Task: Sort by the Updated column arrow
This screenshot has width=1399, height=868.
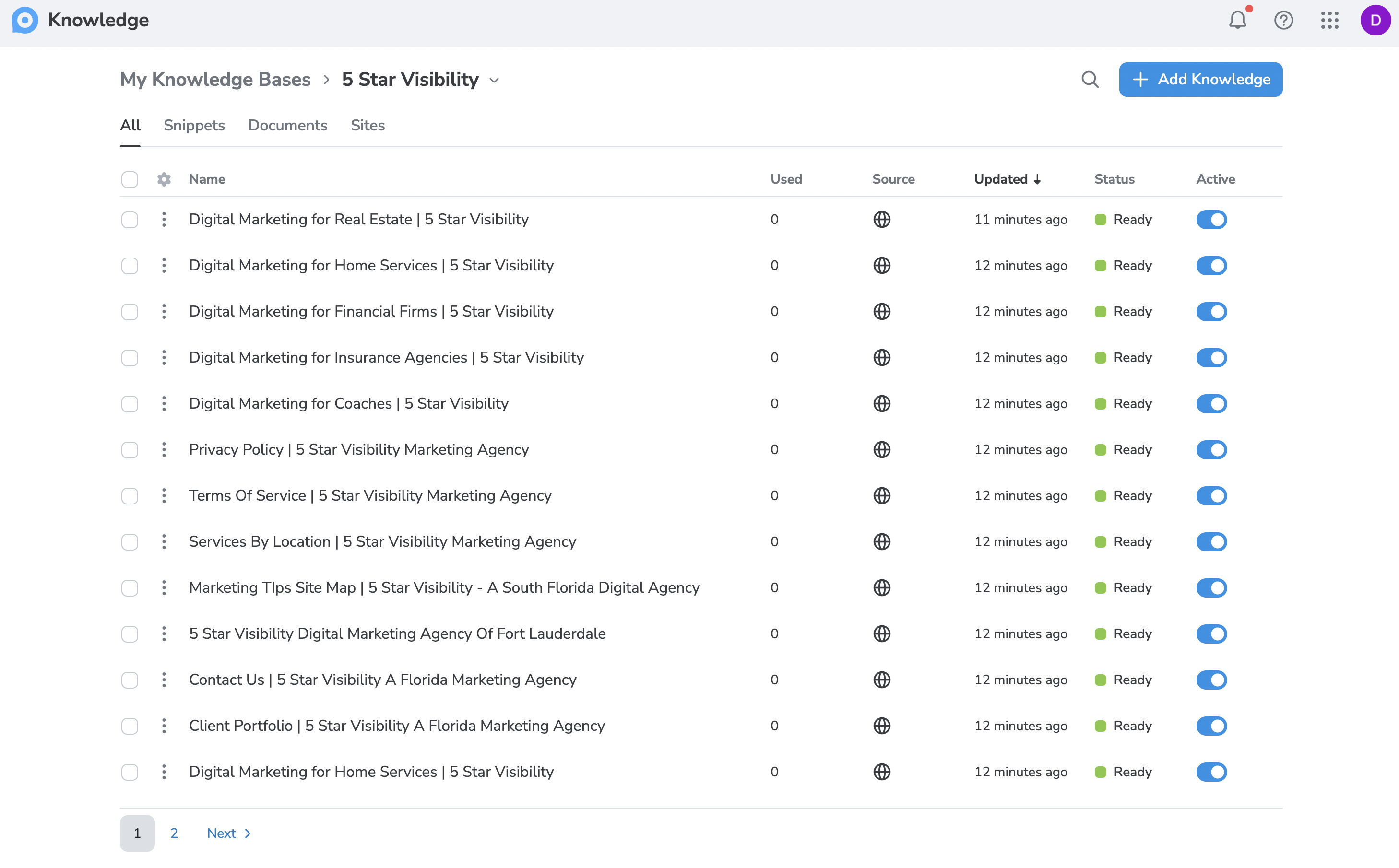Action: (x=1037, y=180)
